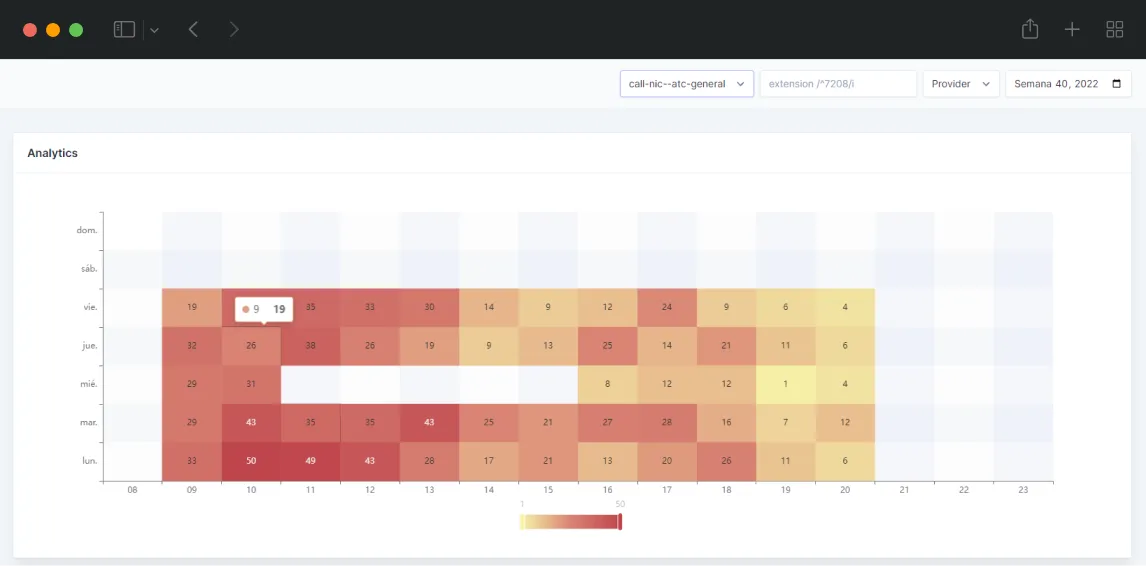Click Thursday 11h cell showing 38
The width and height of the screenshot is (1146, 570).
point(310,346)
